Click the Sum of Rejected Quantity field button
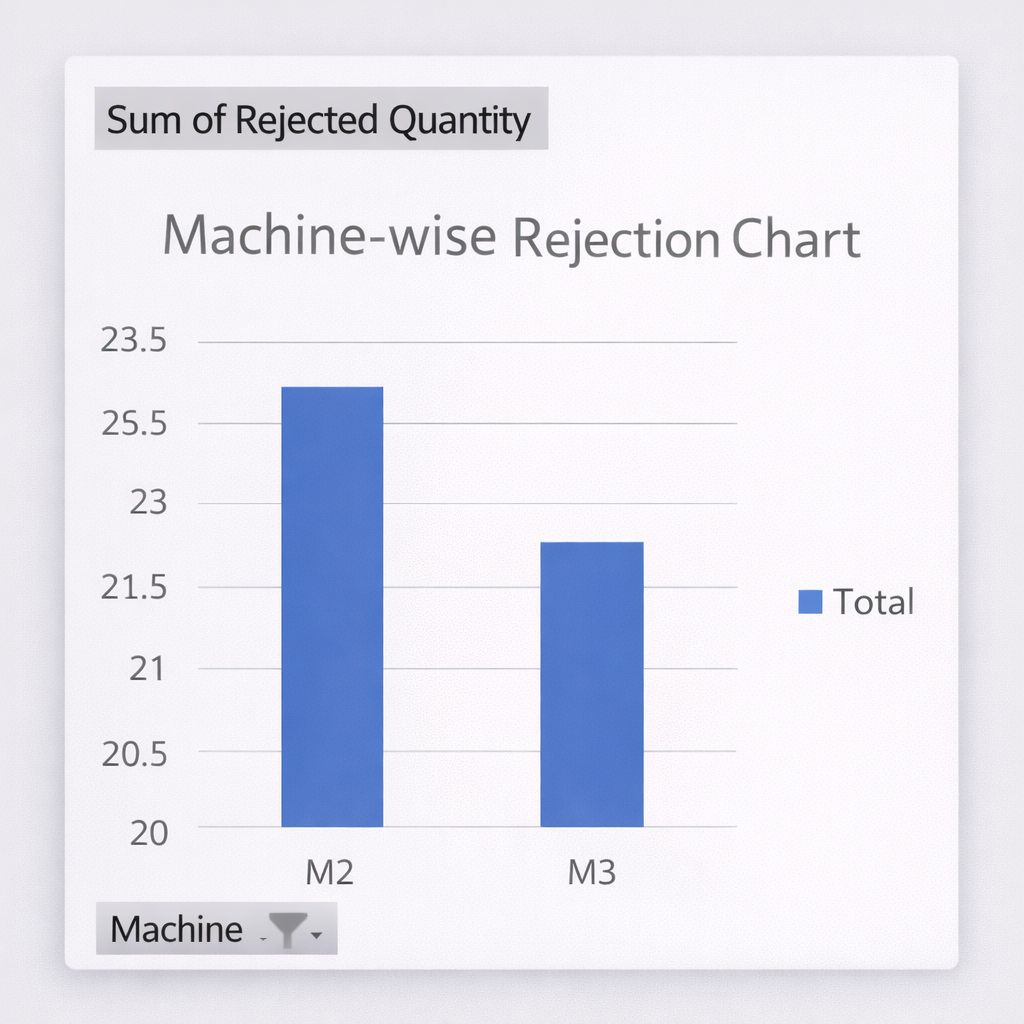 click(320, 120)
